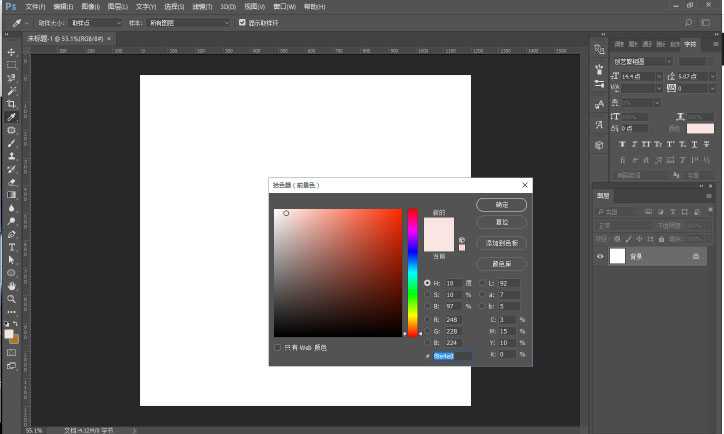The height and width of the screenshot is (434, 724).
Task: Select the Move tool
Action: (x=11, y=52)
